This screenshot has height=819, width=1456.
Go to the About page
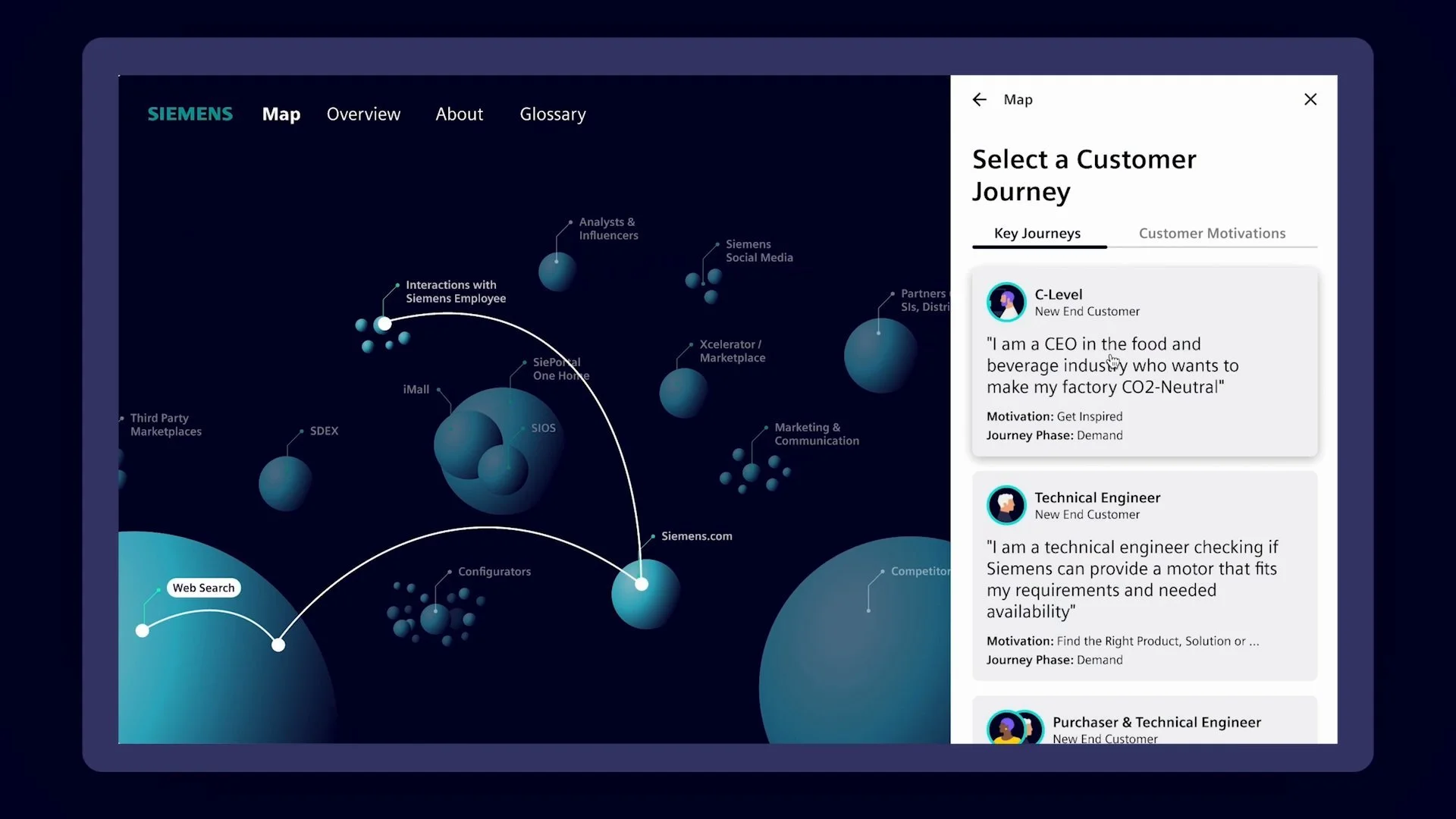(x=459, y=115)
